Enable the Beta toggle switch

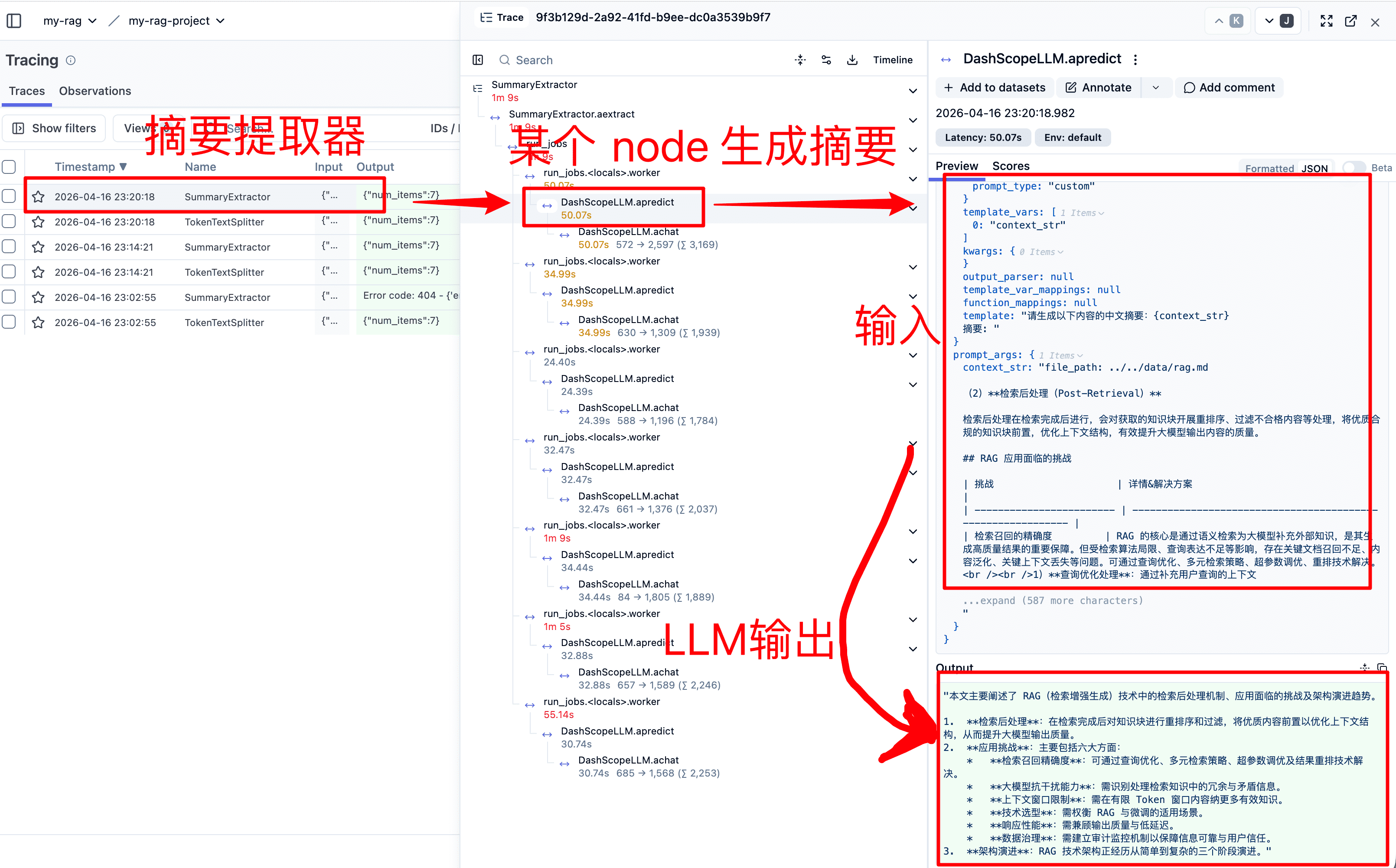[1354, 168]
